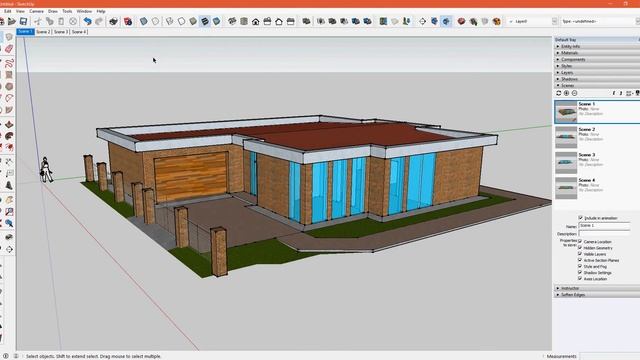
Task: Expand the Materials panel
Action: coord(597,53)
